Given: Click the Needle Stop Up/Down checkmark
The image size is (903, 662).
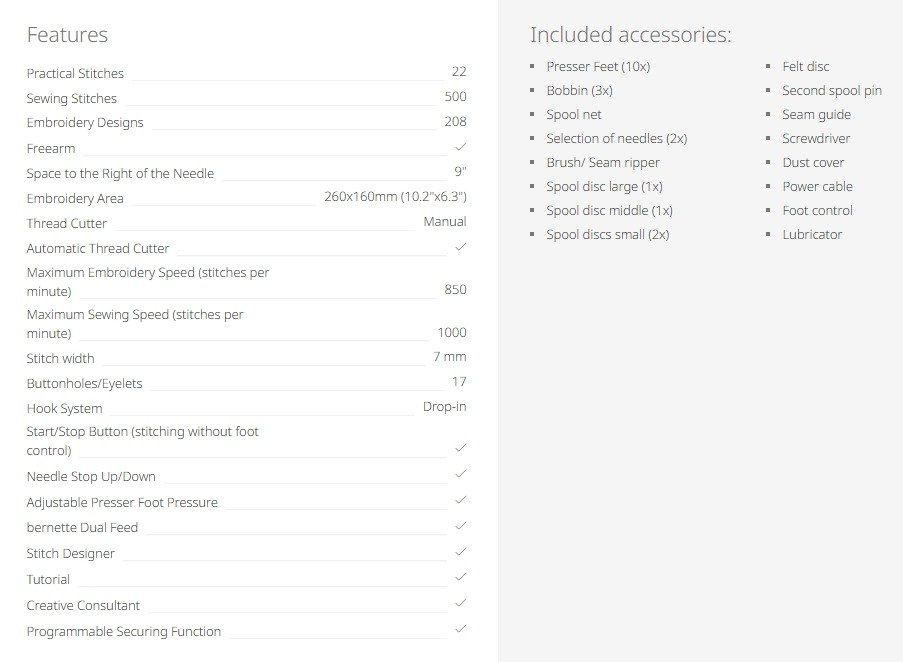Looking at the screenshot, I should (460, 474).
